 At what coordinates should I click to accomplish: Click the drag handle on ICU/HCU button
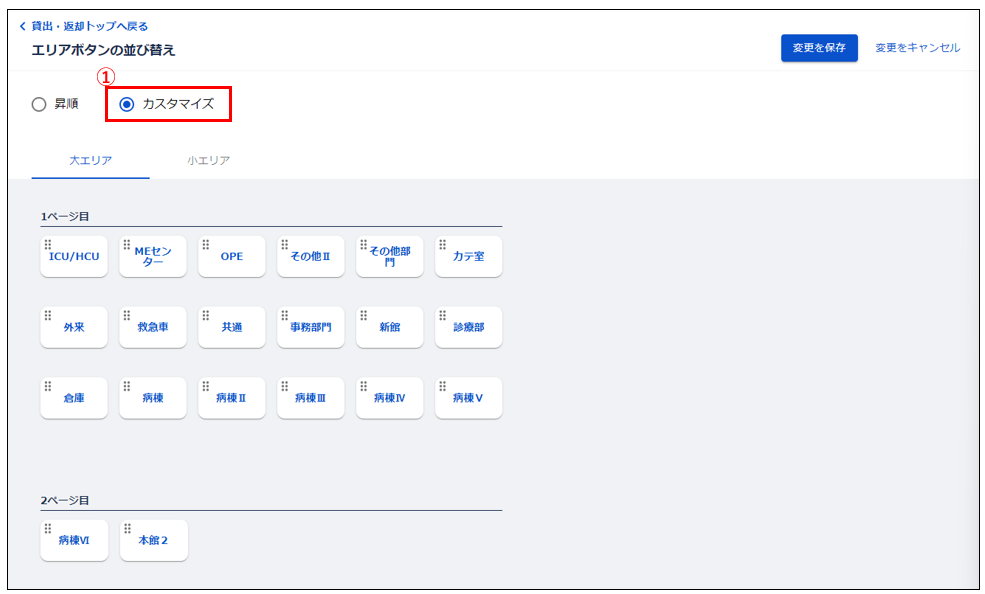[x=48, y=244]
